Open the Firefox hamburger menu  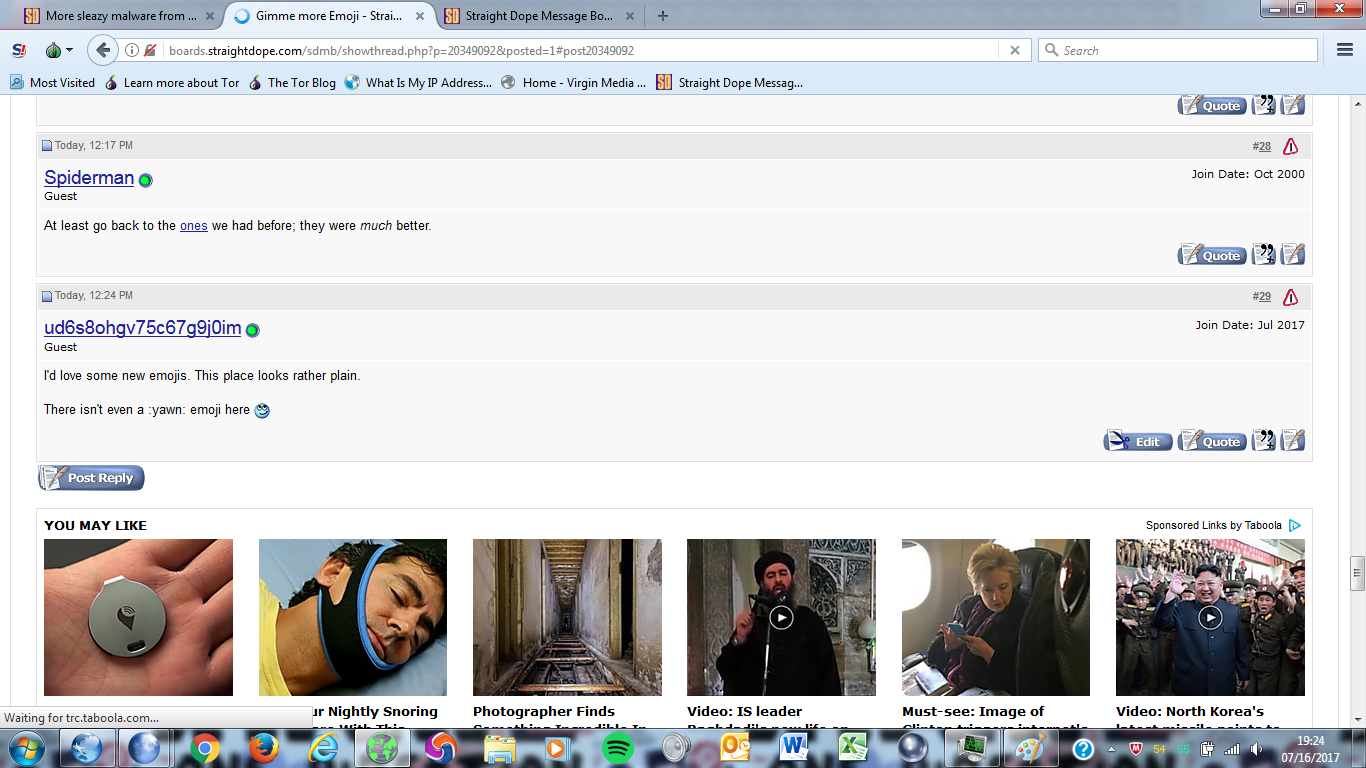pyautogui.click(x=1344, y=50)
